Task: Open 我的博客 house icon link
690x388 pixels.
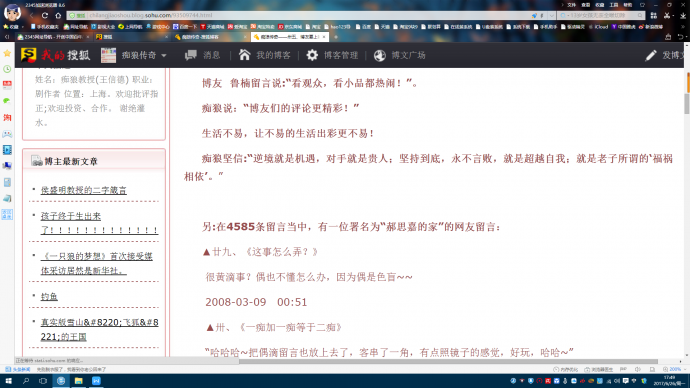Action: (x=264, y=55)
